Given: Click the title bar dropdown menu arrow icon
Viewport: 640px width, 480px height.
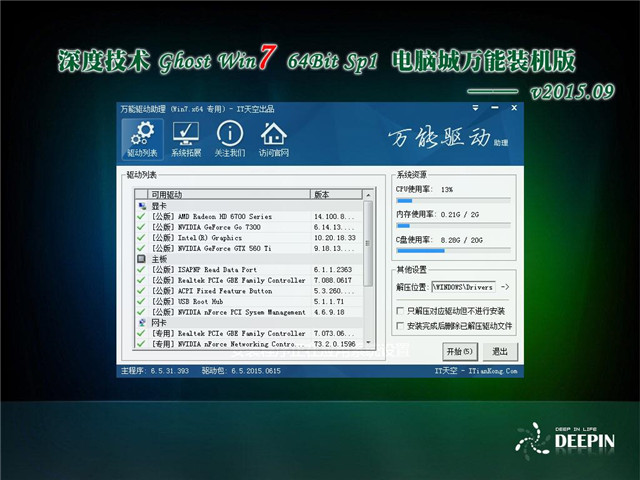Looking at the screenshot, I should (476, 108).
